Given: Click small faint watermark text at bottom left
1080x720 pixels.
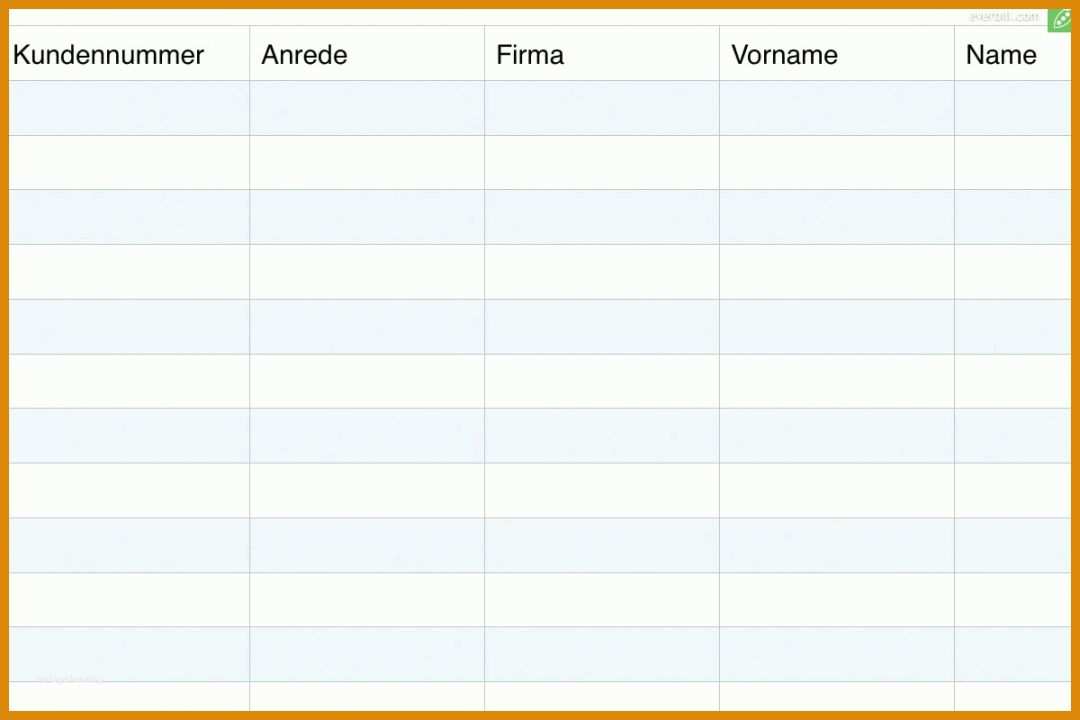Looking at the screenshot, I should [x=68, y=680].
